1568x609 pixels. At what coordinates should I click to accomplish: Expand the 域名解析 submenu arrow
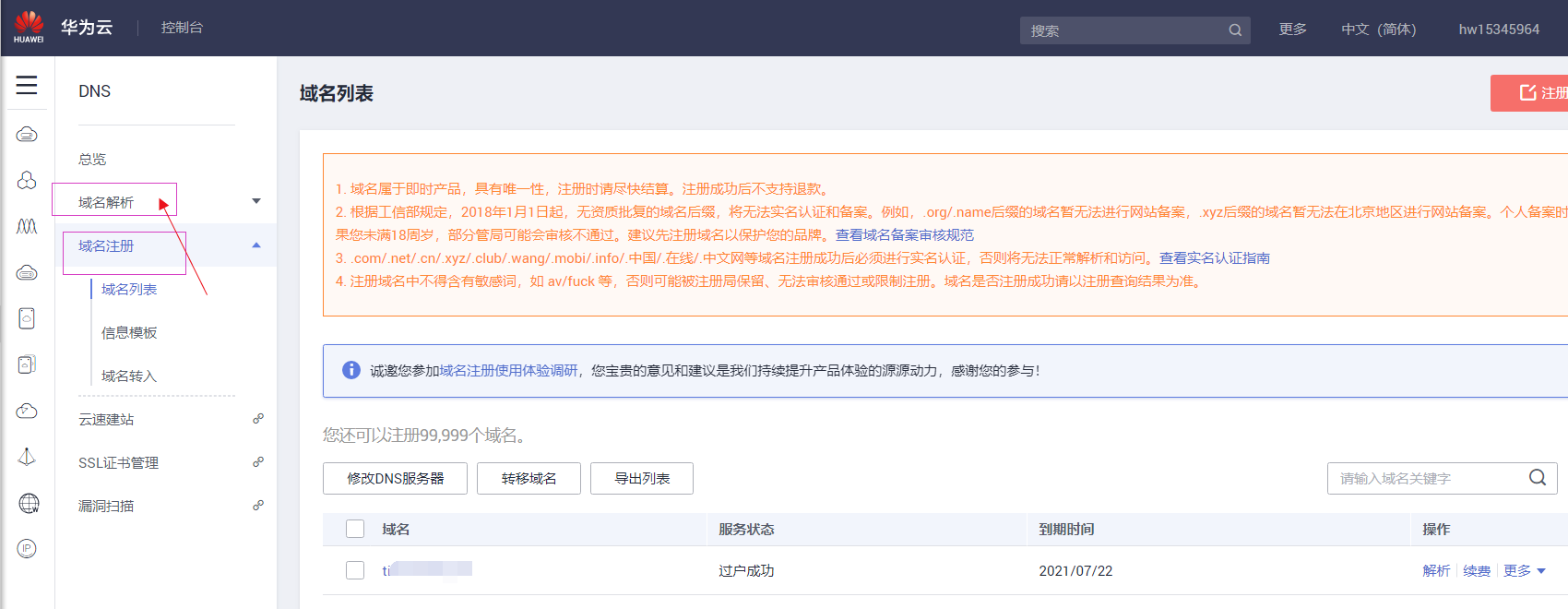(256, 201)
